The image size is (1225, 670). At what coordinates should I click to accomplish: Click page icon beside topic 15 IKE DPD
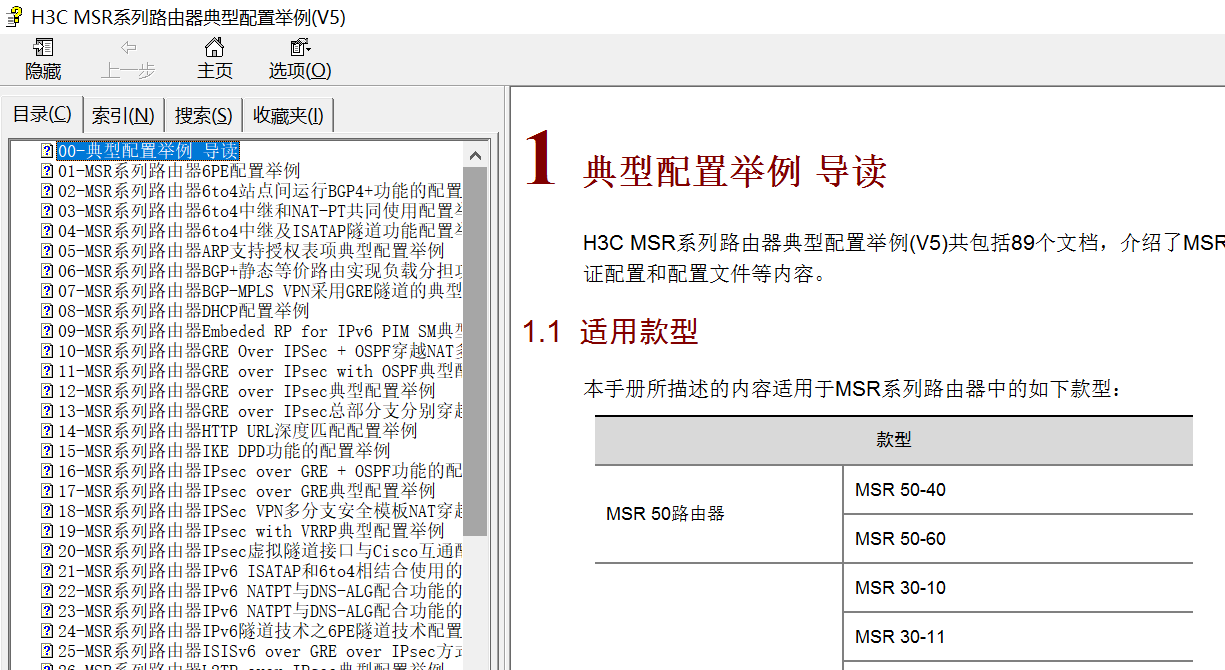(x=47, y=451)
